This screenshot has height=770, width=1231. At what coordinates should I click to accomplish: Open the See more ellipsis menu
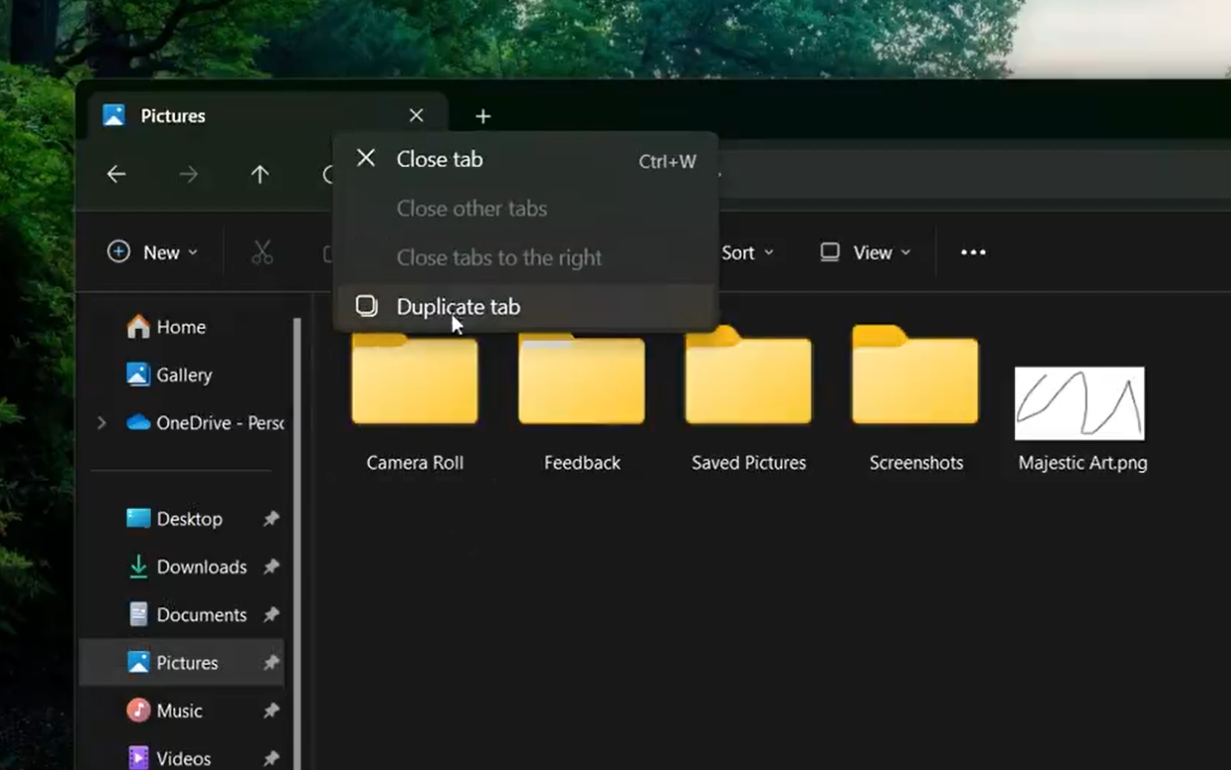973,253
